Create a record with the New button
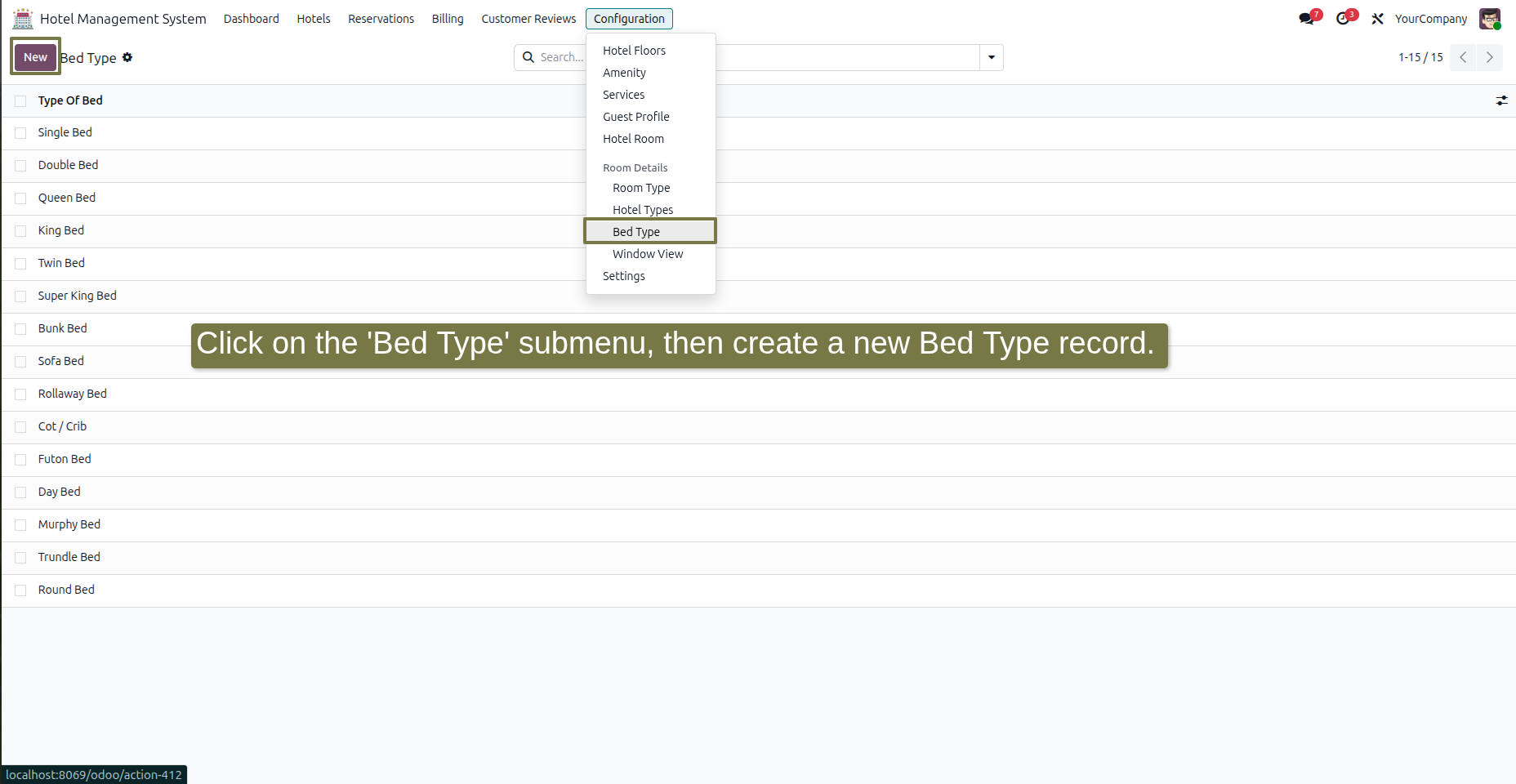The image size is (1516, 784). pyautogui.click(x=35, y=57)
